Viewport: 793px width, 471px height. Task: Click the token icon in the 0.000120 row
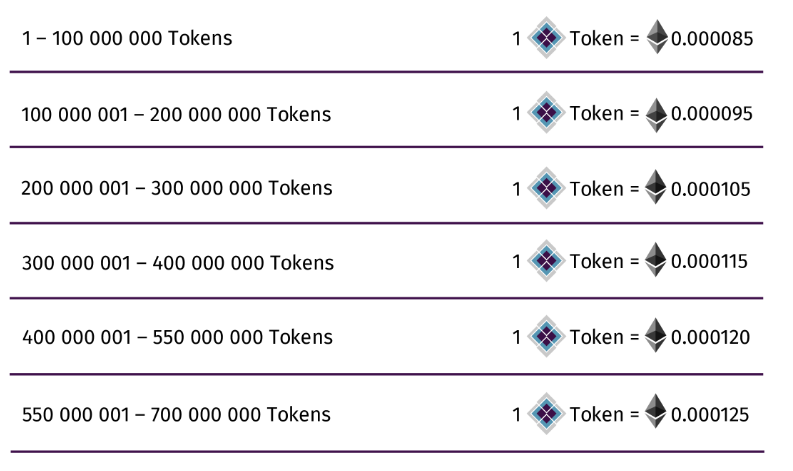point(546,338)
